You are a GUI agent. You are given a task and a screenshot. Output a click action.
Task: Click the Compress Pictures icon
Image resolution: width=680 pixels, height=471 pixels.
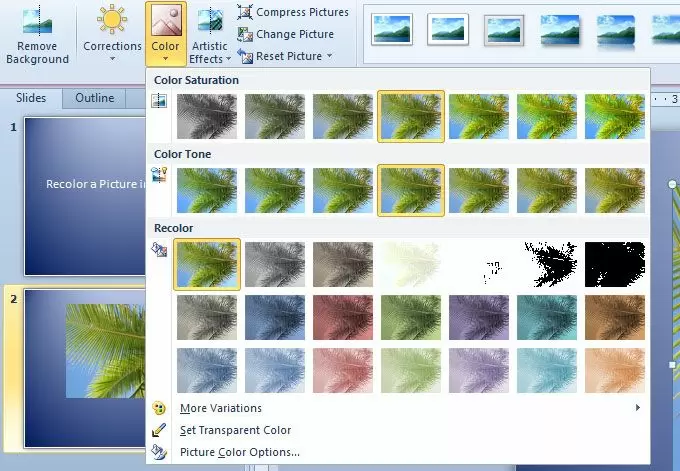[245, 13]
